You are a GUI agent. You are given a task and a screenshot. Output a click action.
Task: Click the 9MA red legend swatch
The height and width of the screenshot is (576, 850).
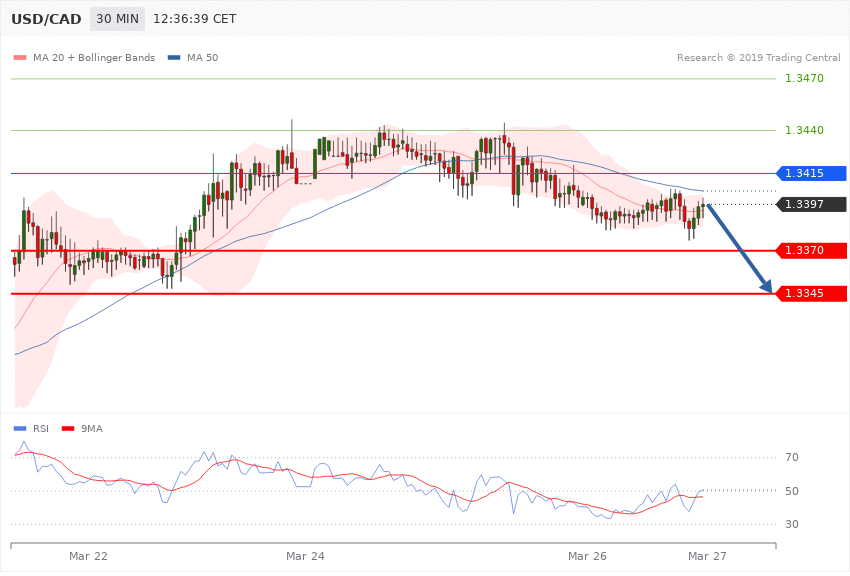(x=68, y=429)
